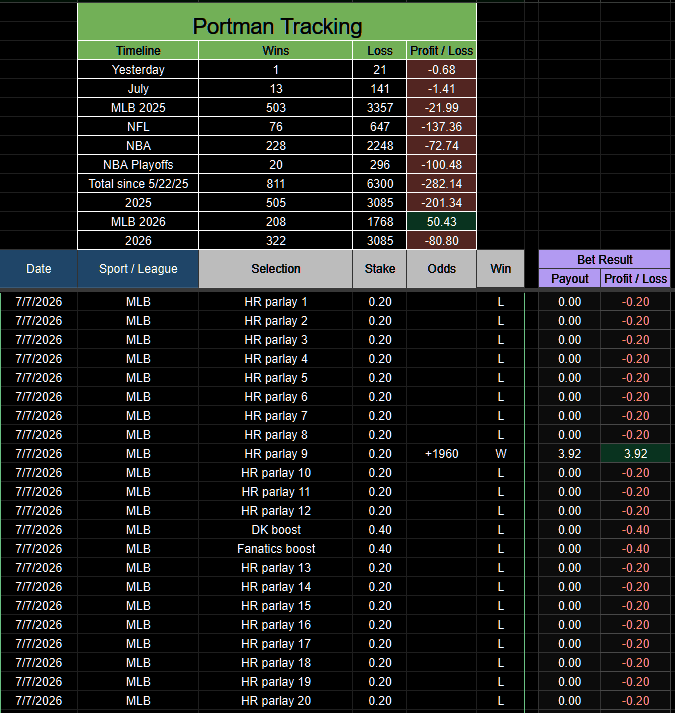Select the payout cell for HR parlay 6
Viewport: 675px width, 713px height.
click(569, 397)
